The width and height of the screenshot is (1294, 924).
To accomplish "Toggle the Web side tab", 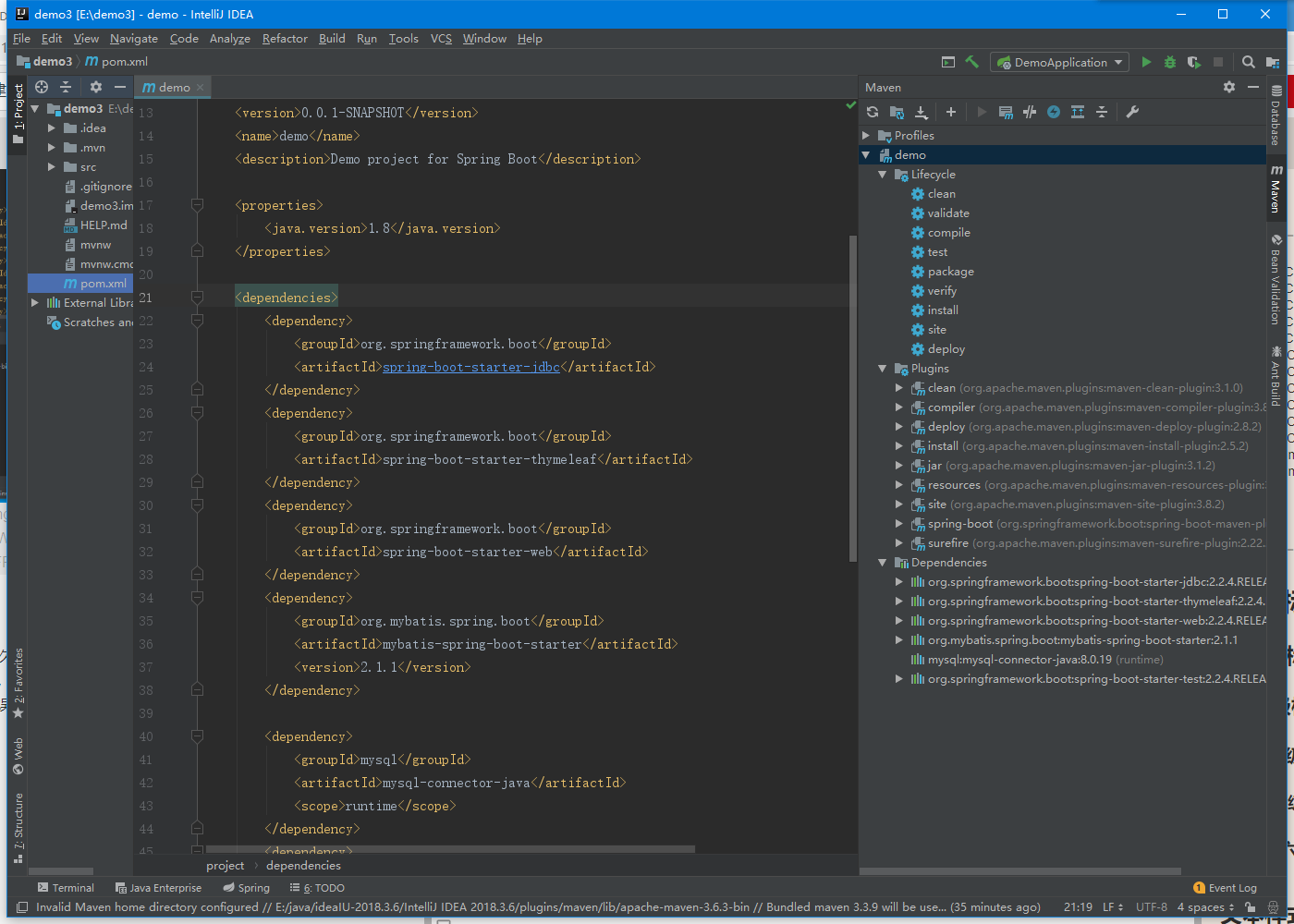I will 18,756.
